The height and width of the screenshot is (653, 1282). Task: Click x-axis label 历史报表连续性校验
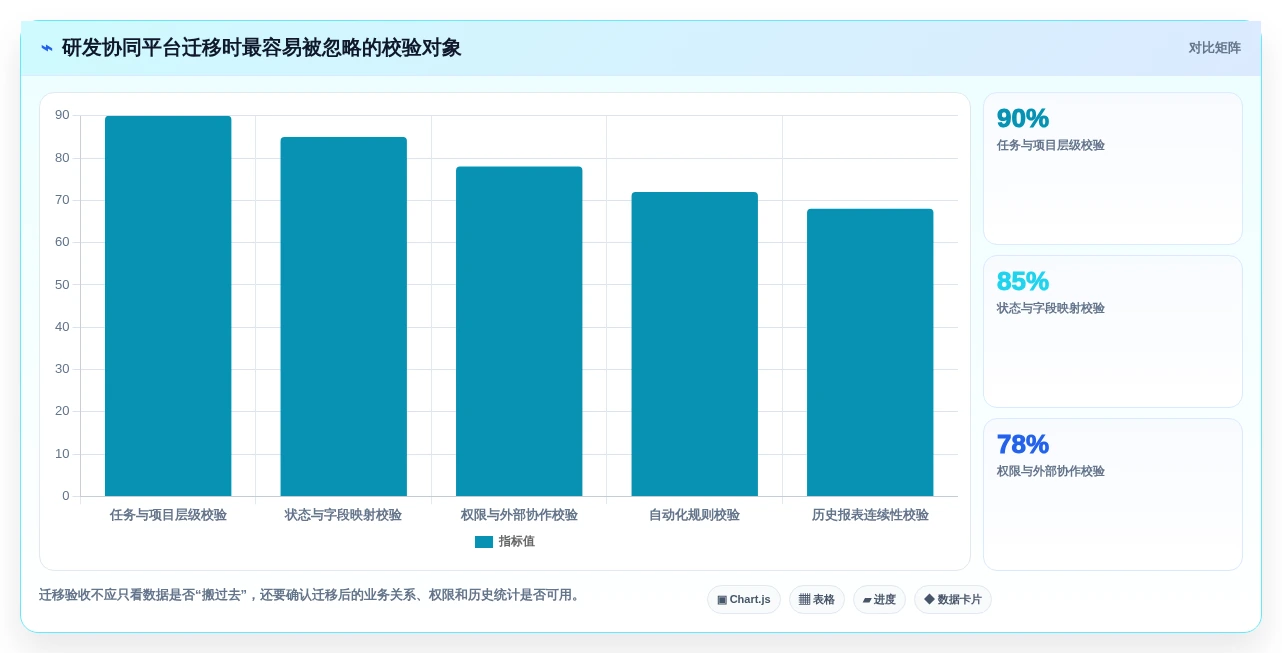870,515
